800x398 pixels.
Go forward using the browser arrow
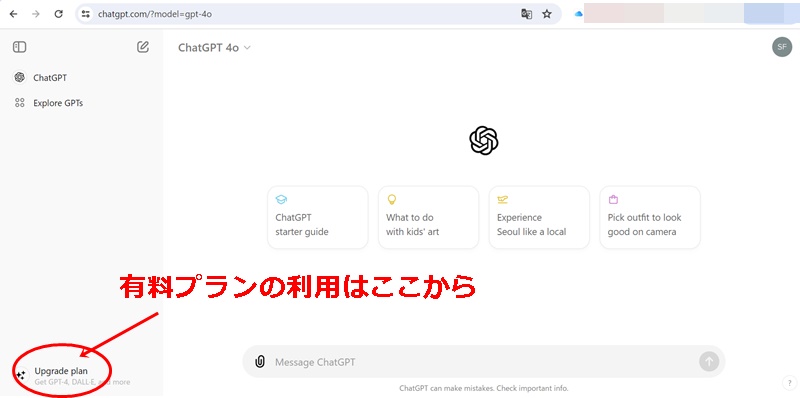[36, 14]
